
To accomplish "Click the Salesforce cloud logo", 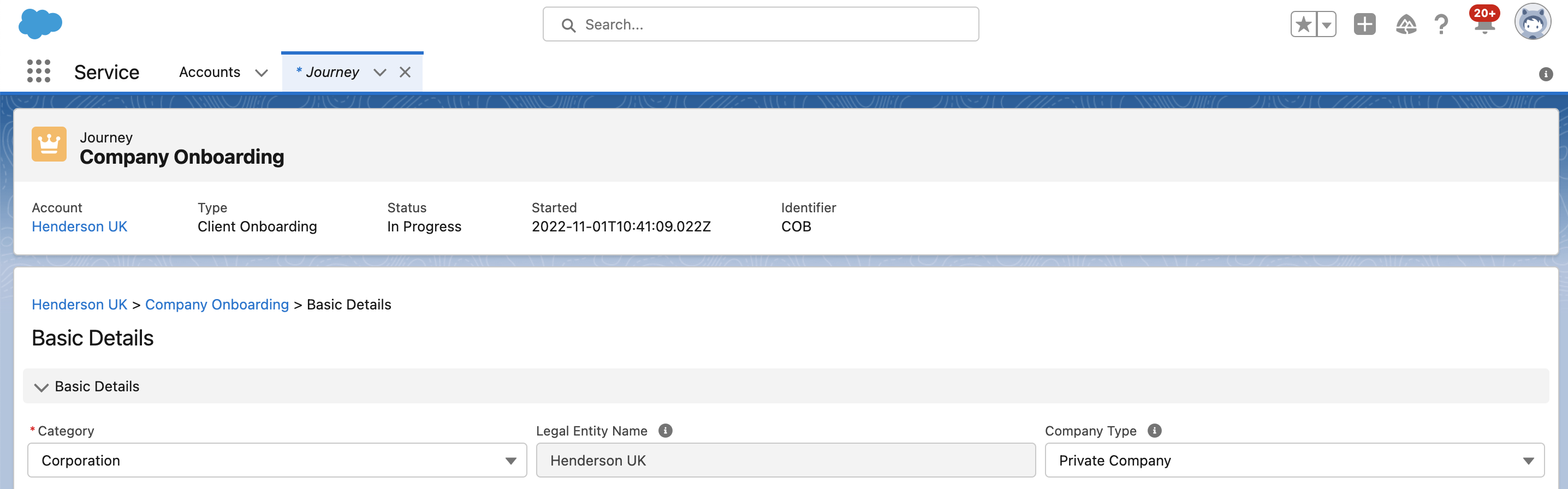I will pos(40,25).
